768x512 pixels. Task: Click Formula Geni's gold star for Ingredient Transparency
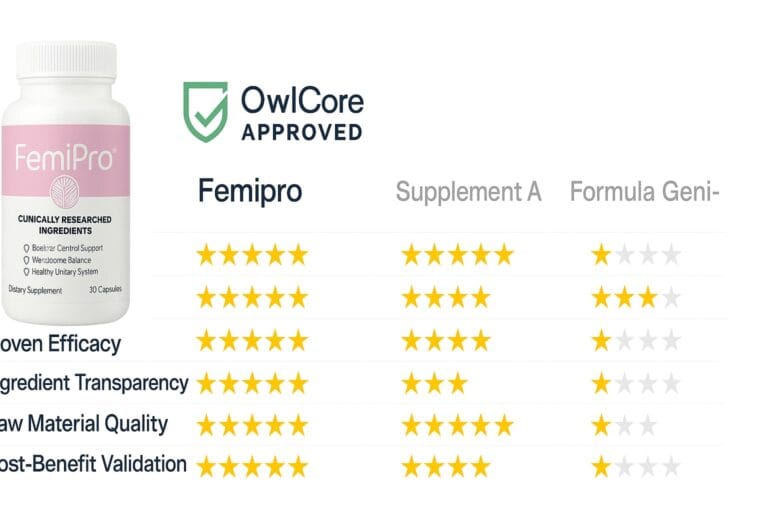pyautogui.click(x=601, y=383)
